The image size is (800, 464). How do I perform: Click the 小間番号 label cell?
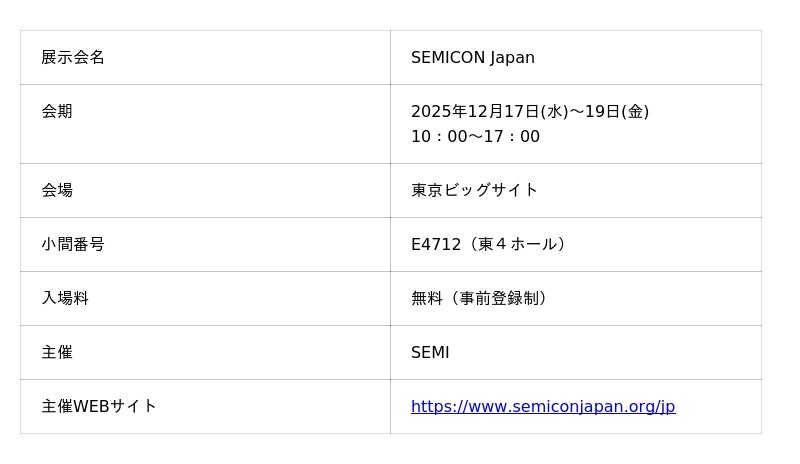click(73, 244)
